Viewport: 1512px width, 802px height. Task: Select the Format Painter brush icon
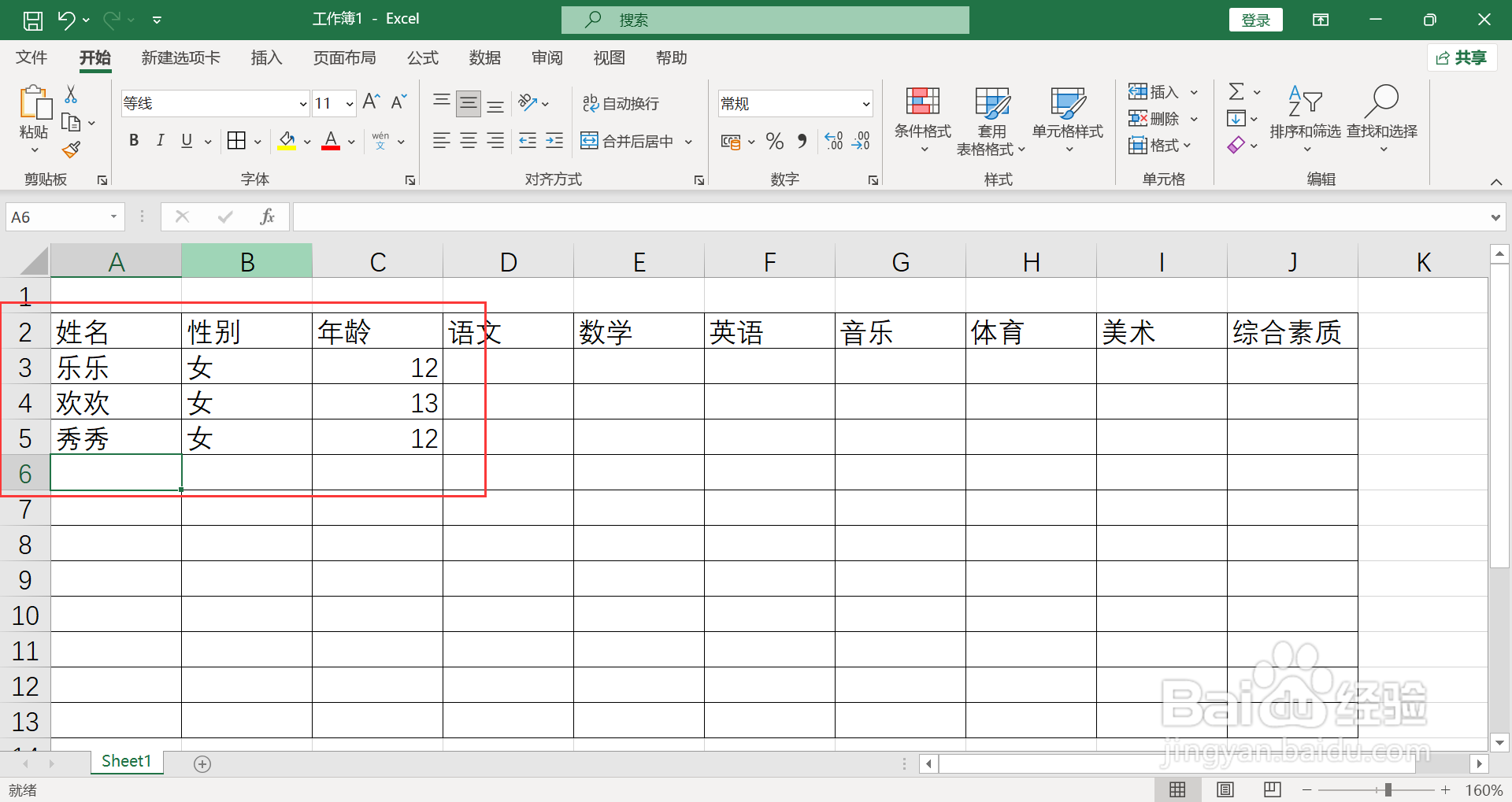click(x=71, y=150)
